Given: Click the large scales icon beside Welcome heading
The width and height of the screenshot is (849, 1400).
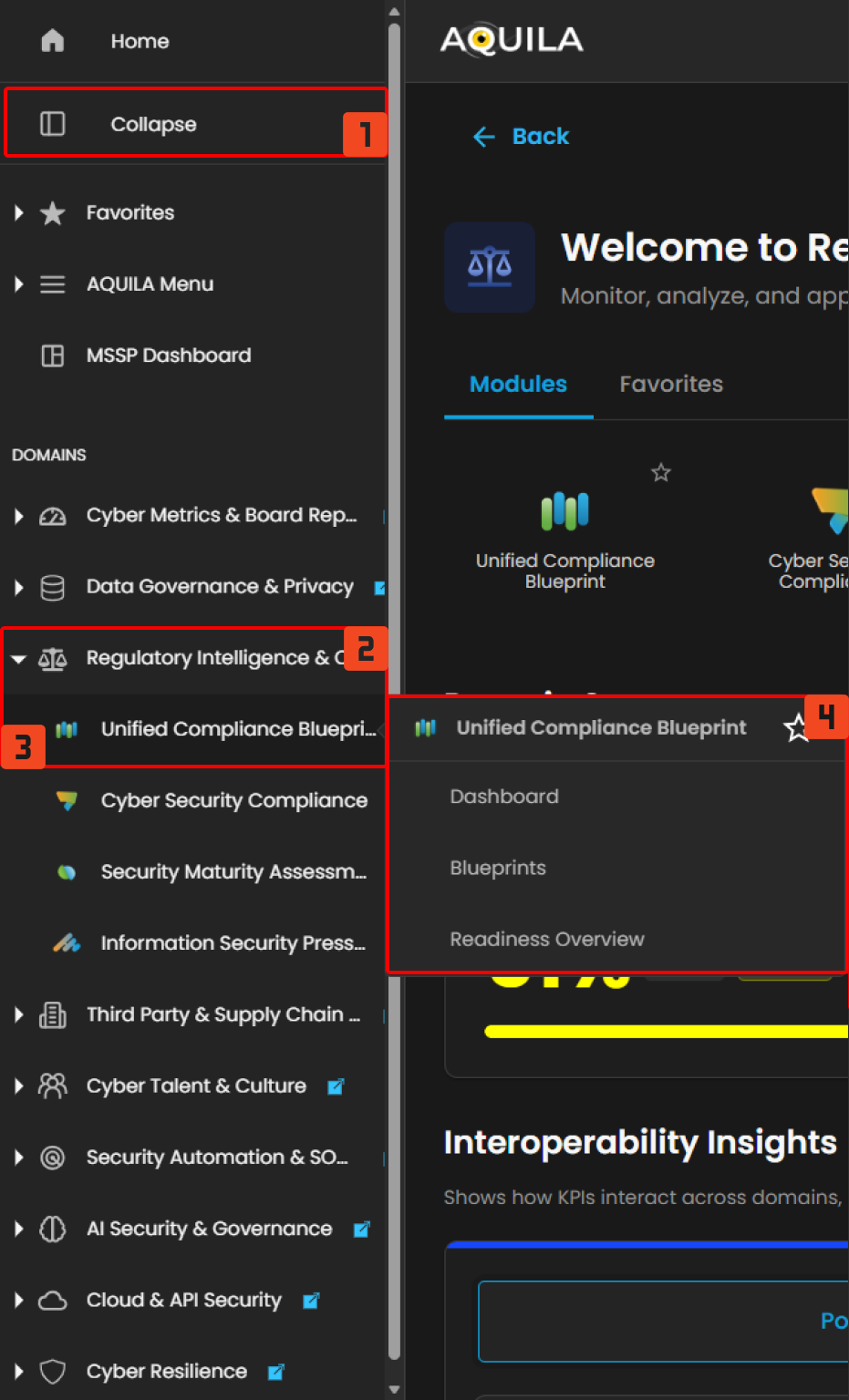Looking at the screenshot, I should click(x=490, y=267).
